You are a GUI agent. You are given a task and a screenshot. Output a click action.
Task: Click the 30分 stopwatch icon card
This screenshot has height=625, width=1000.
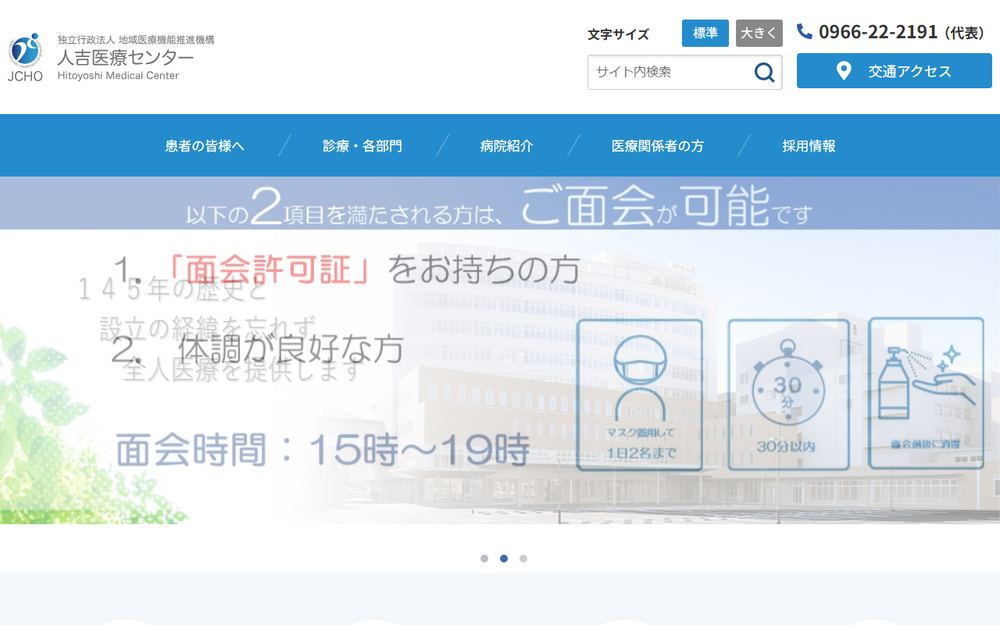click(788, 395)
